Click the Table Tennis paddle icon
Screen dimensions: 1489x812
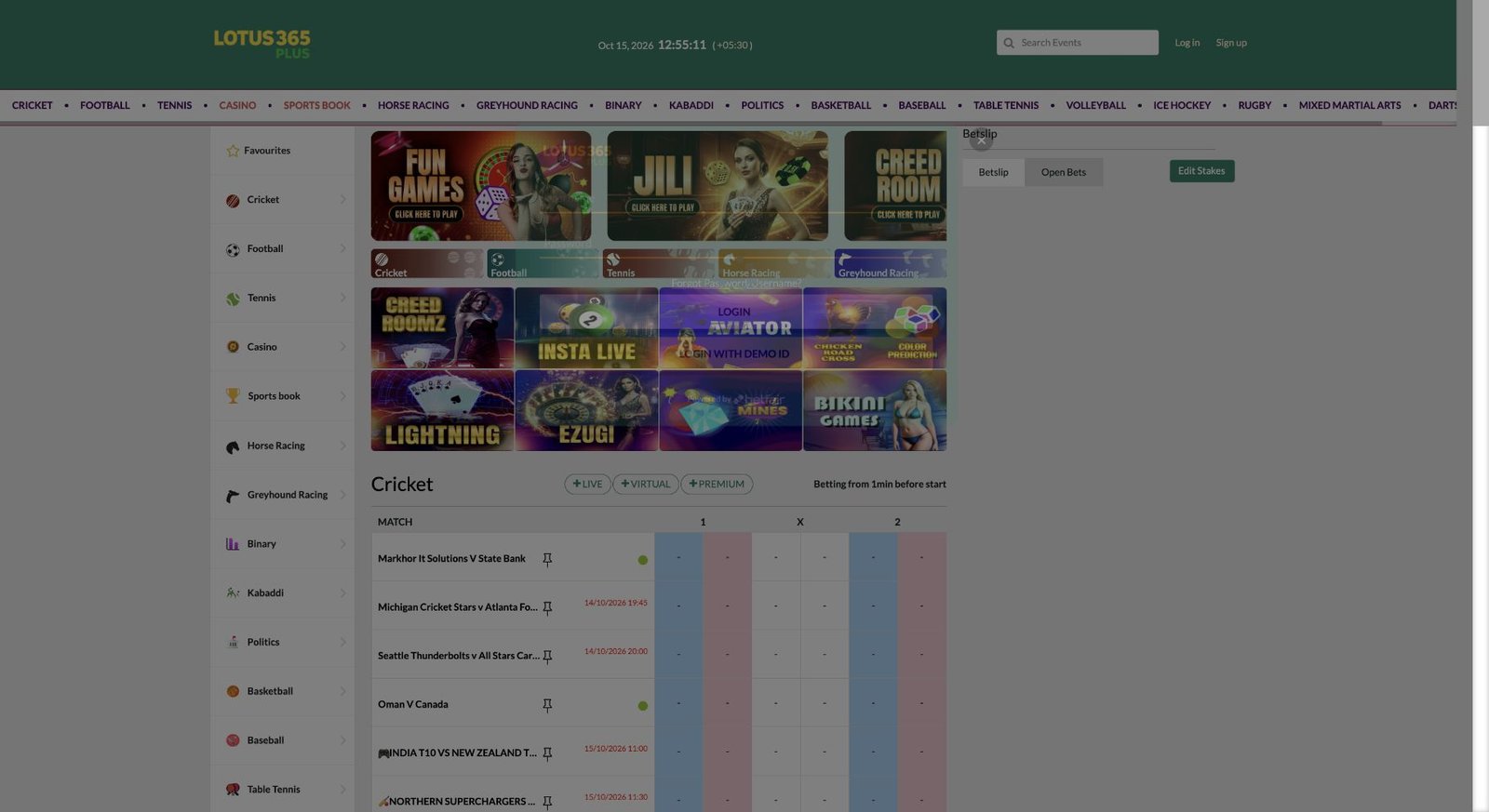233,790
